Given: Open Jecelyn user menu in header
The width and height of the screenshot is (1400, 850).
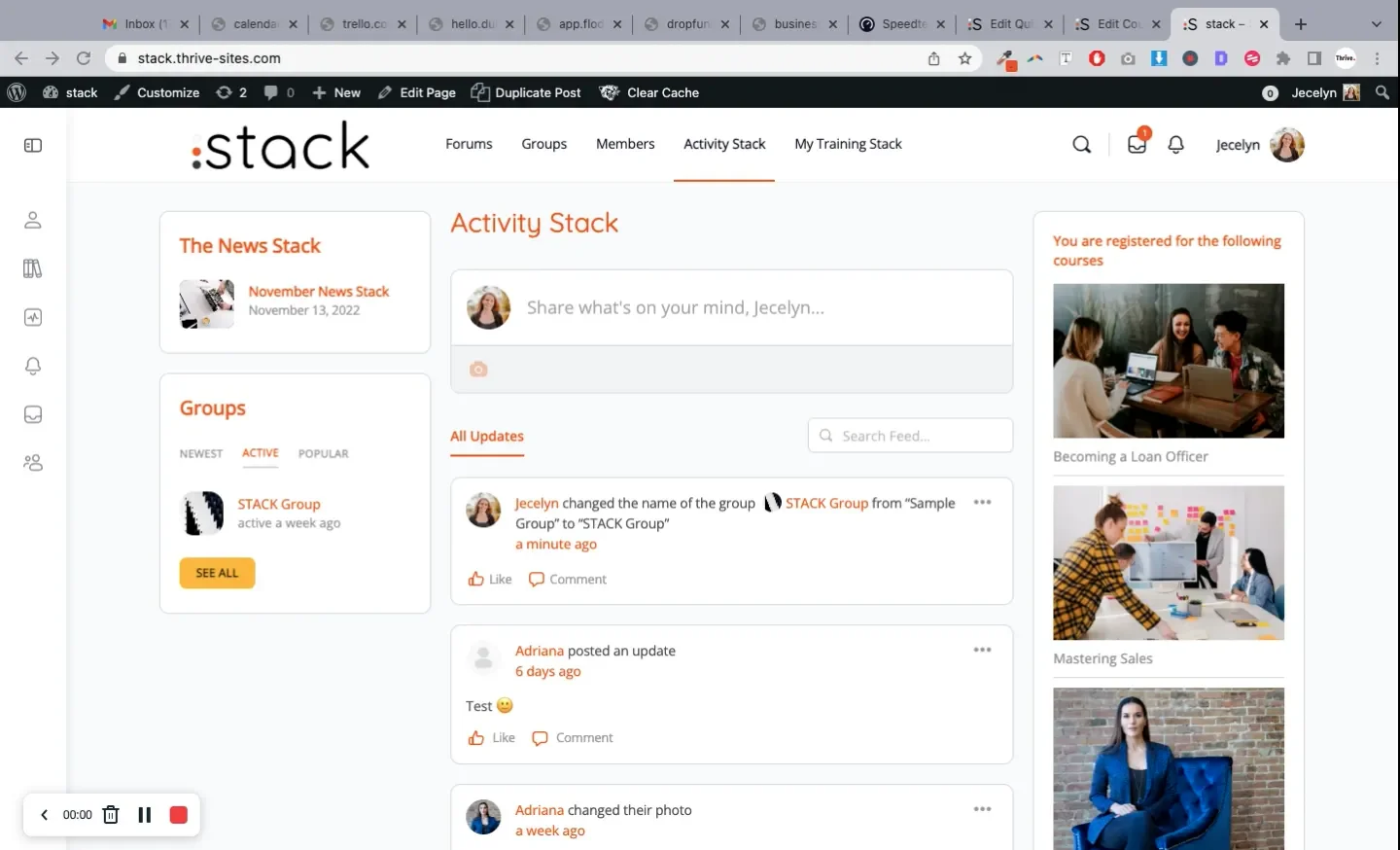Looking at the screenshot, I should (x=1260, y=145).
